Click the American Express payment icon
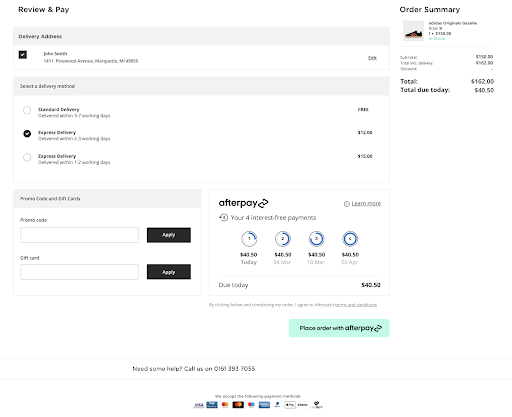 [x=264, y=405]
